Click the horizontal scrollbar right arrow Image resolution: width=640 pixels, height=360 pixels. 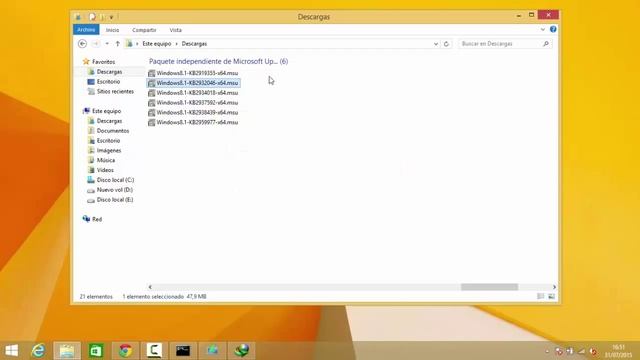554,287
